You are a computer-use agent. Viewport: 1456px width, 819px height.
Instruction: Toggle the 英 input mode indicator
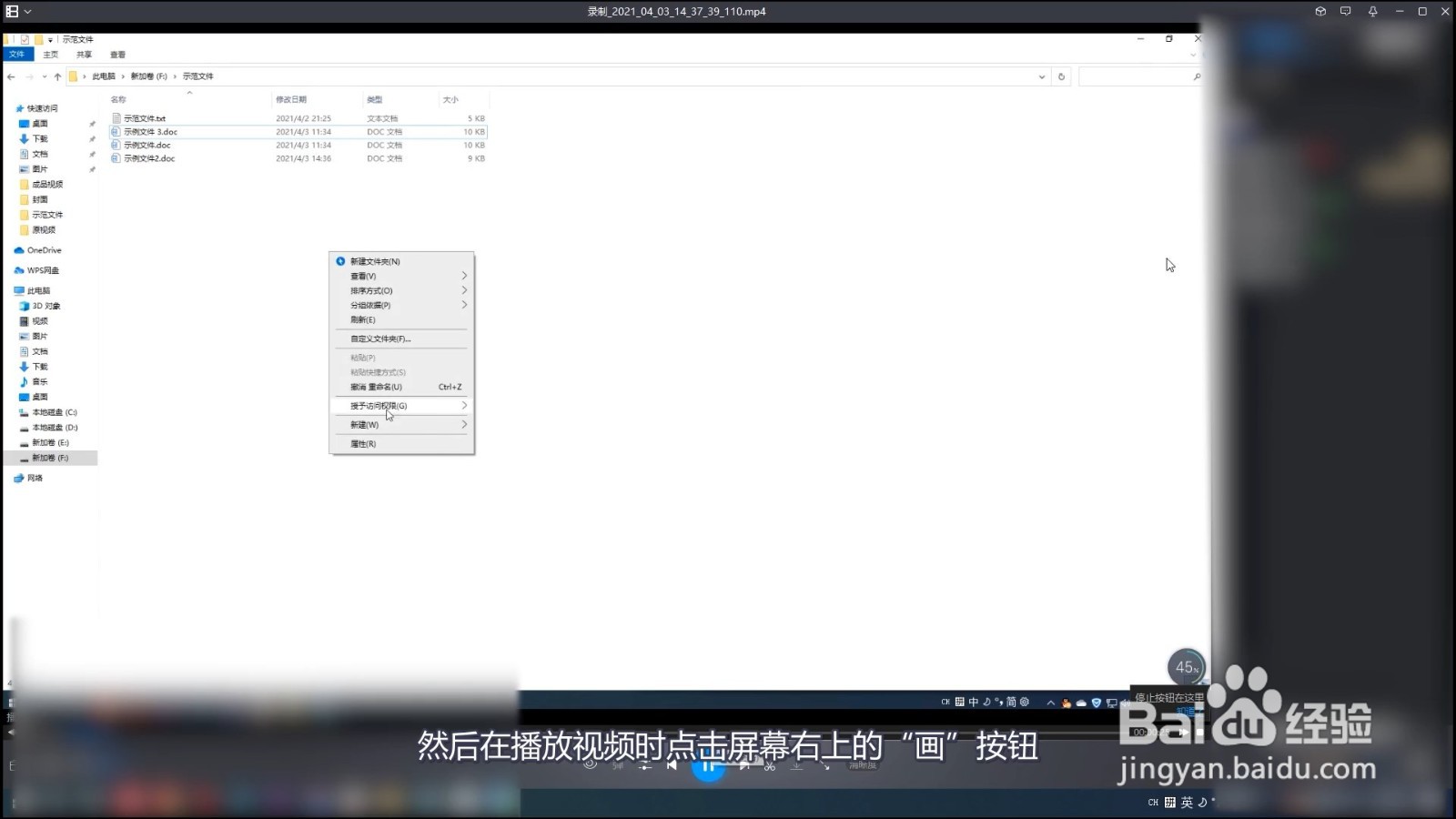pos(1187,803)
